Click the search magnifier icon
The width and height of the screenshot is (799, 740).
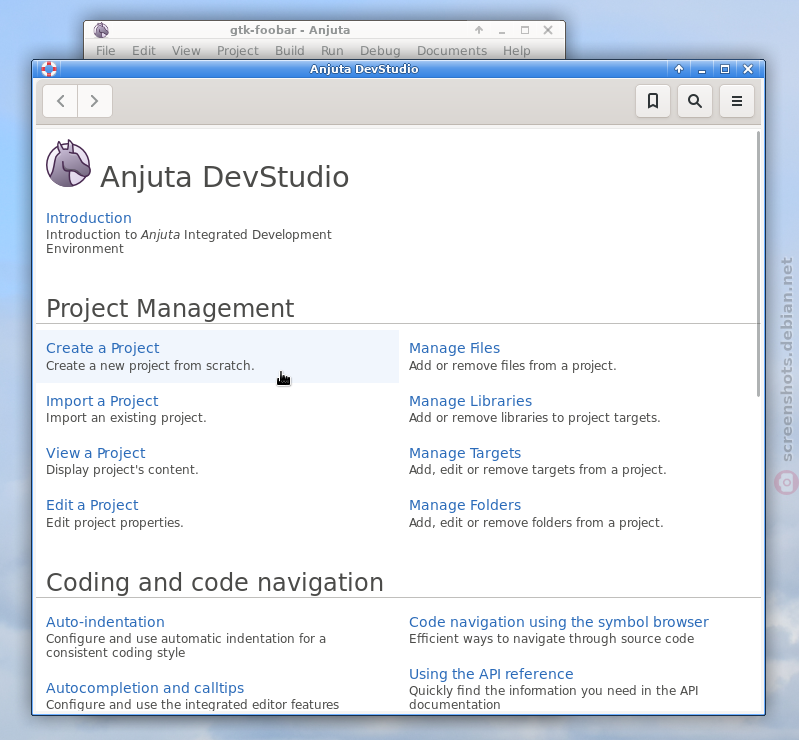[695, 101]
